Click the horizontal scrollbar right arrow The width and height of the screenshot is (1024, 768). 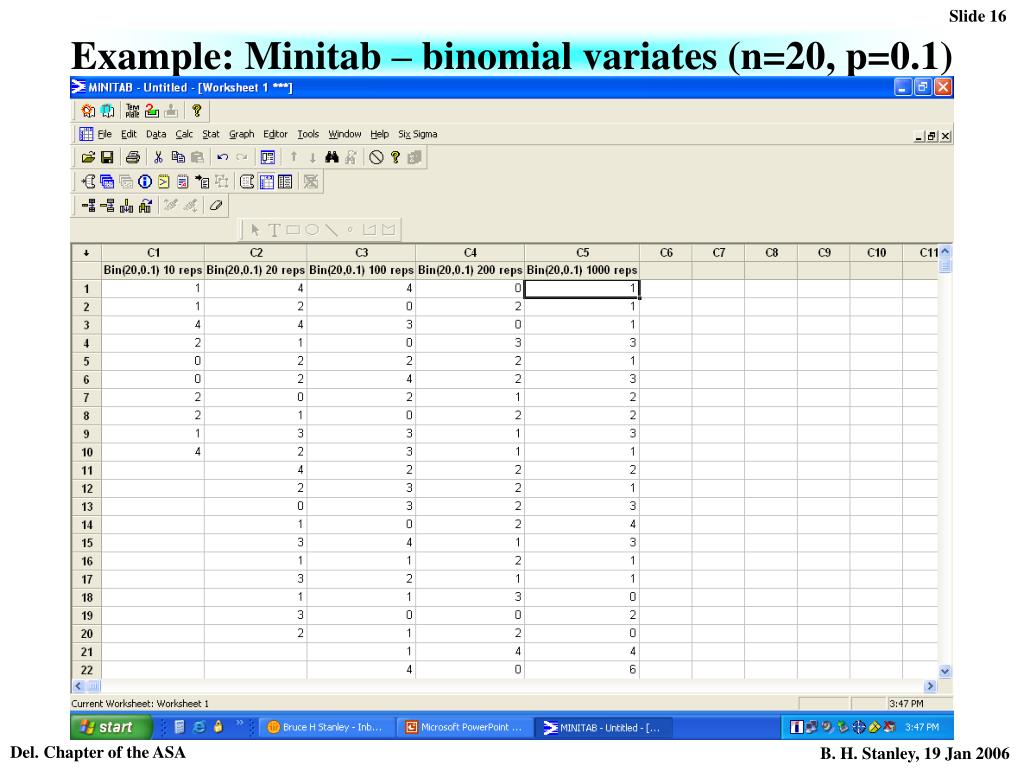pyautogui.click(x=931, y=686)
